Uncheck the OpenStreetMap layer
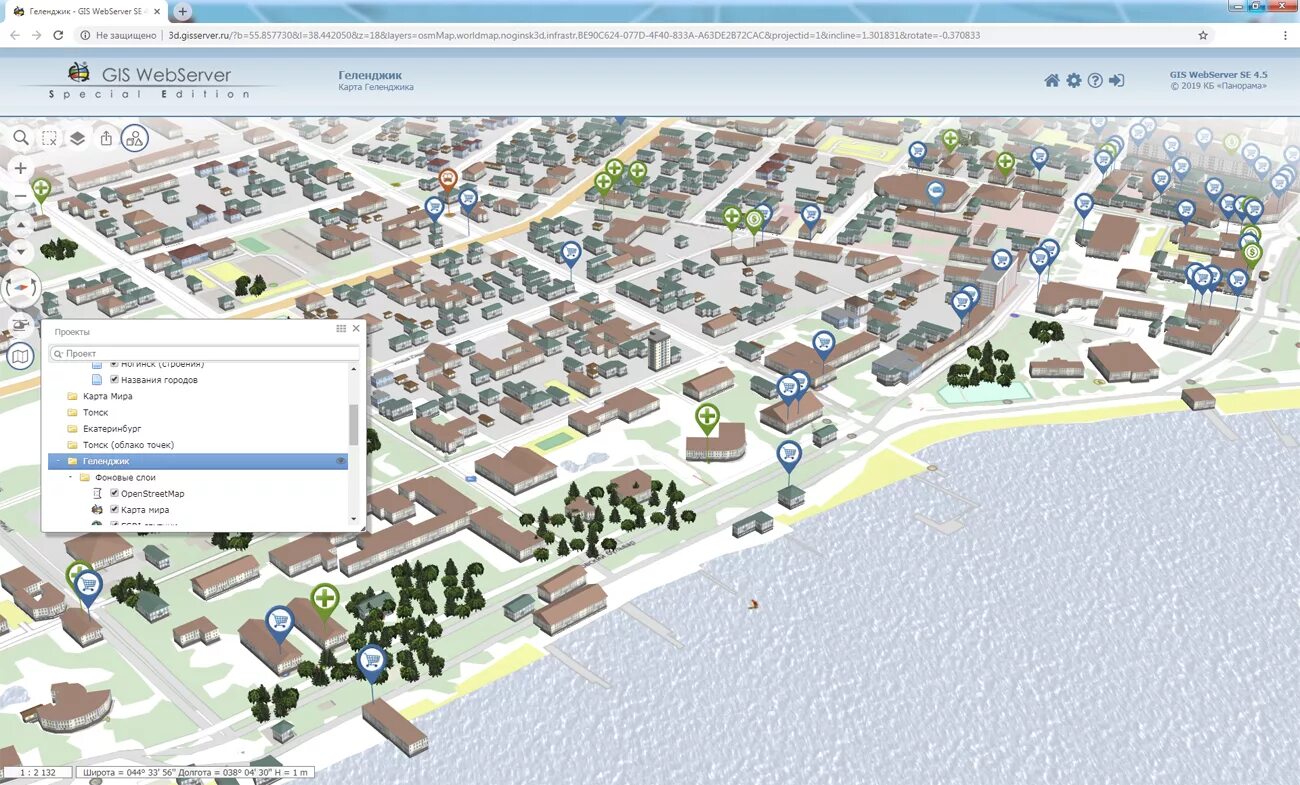 pos(114,493)
